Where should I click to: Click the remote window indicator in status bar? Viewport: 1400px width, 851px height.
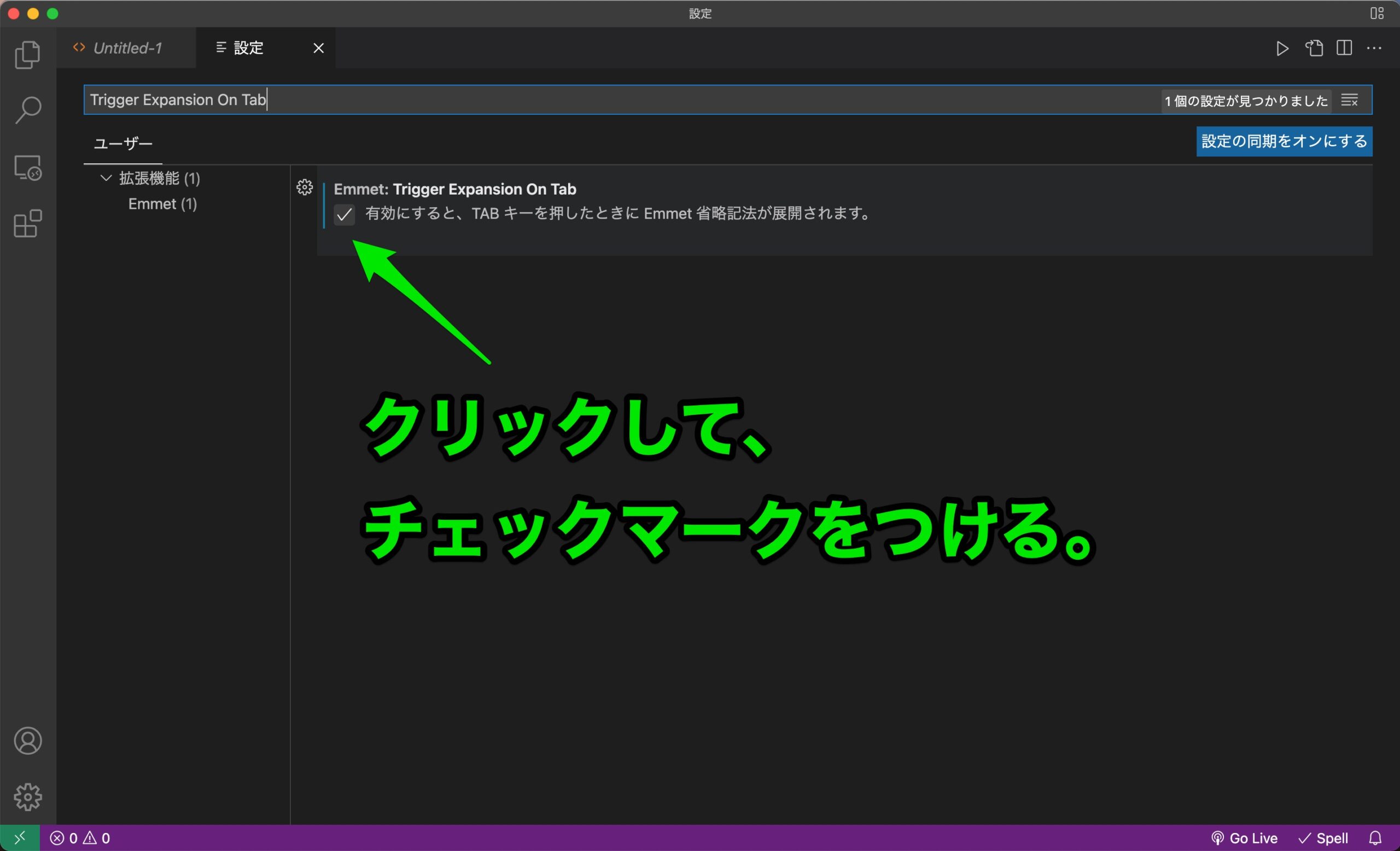[20, 838]
